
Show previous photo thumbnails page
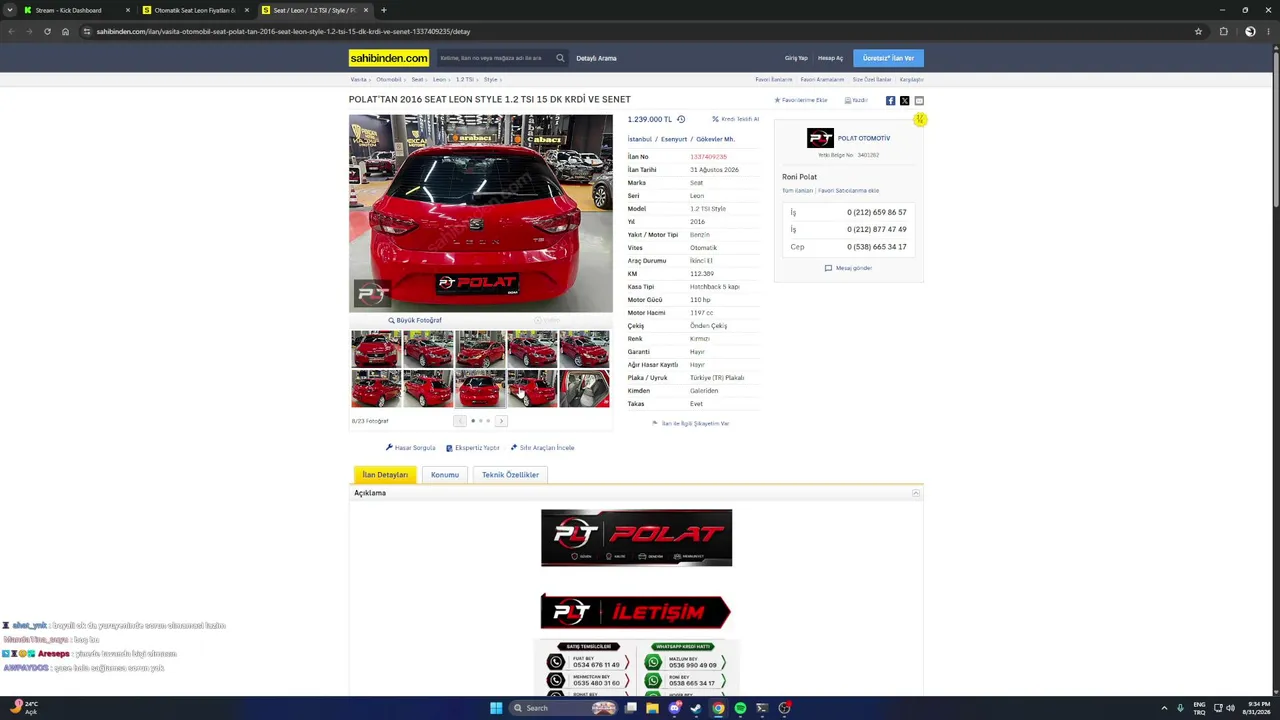click(460, 421)
